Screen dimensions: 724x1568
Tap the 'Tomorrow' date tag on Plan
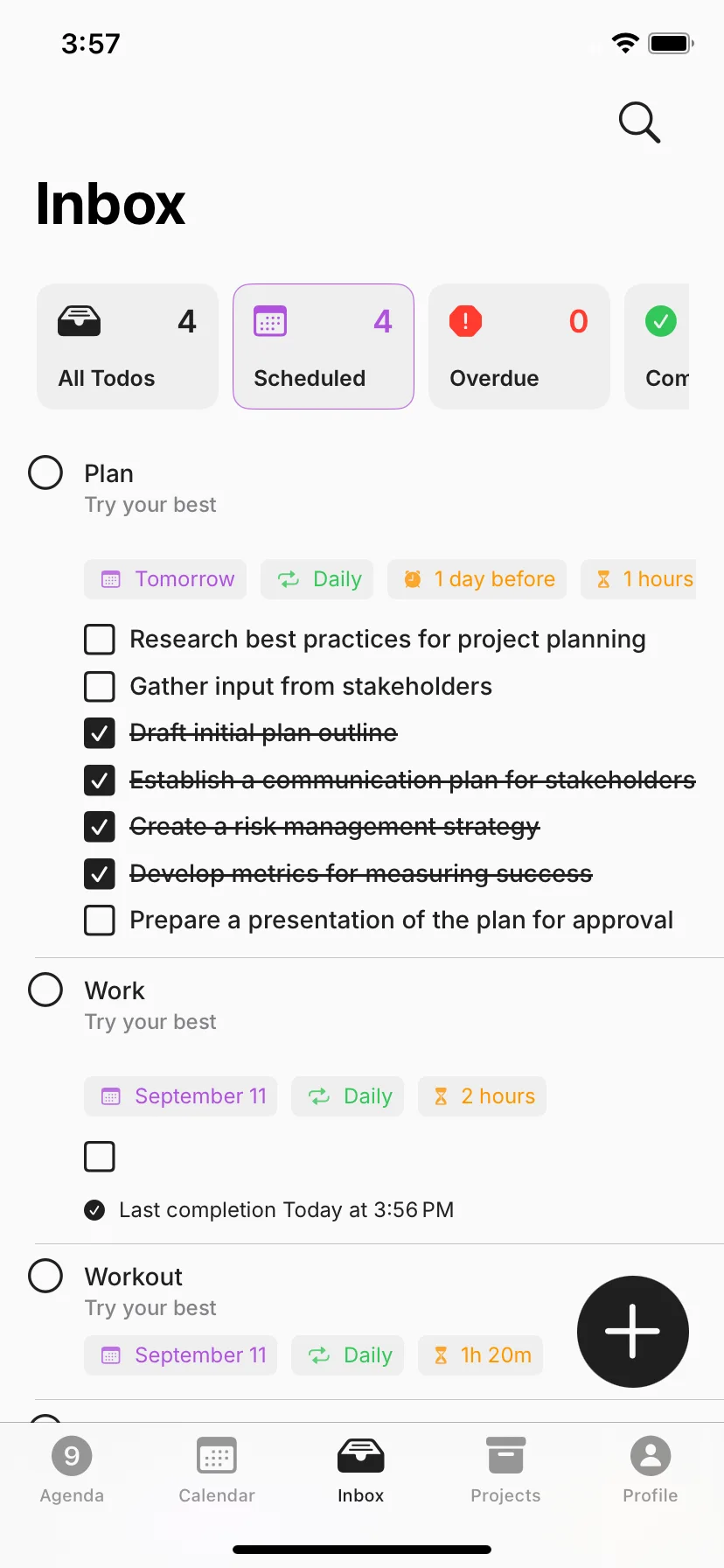[x=165, y=579]
